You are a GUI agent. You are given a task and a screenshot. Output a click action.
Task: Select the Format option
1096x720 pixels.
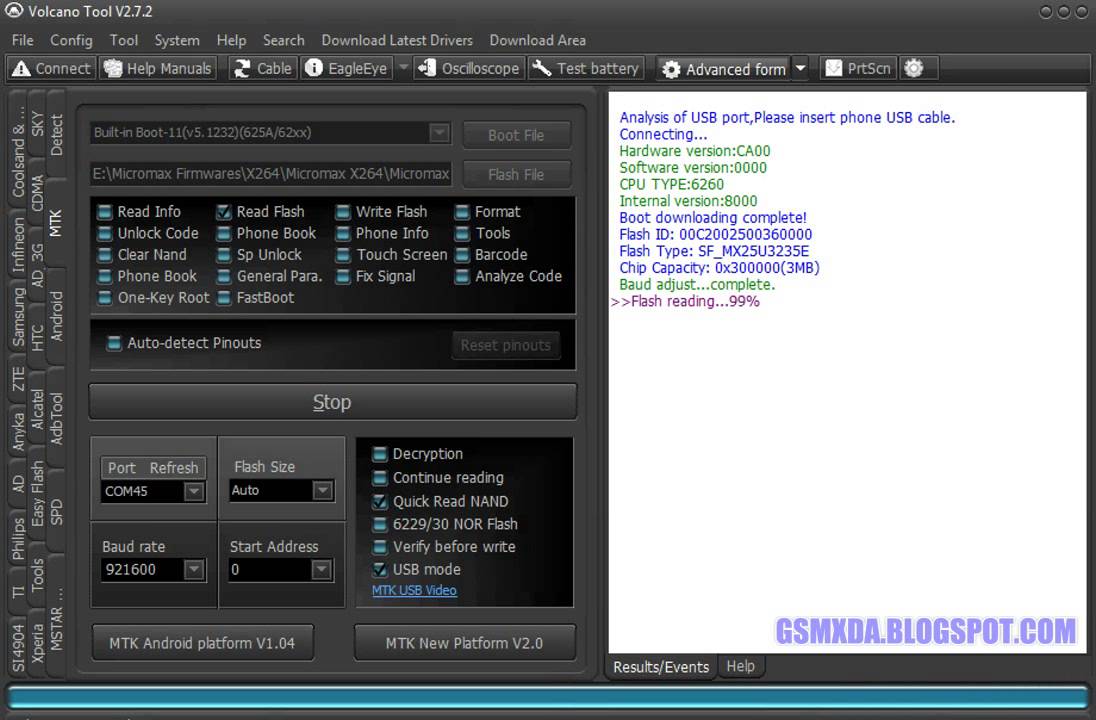487,212
